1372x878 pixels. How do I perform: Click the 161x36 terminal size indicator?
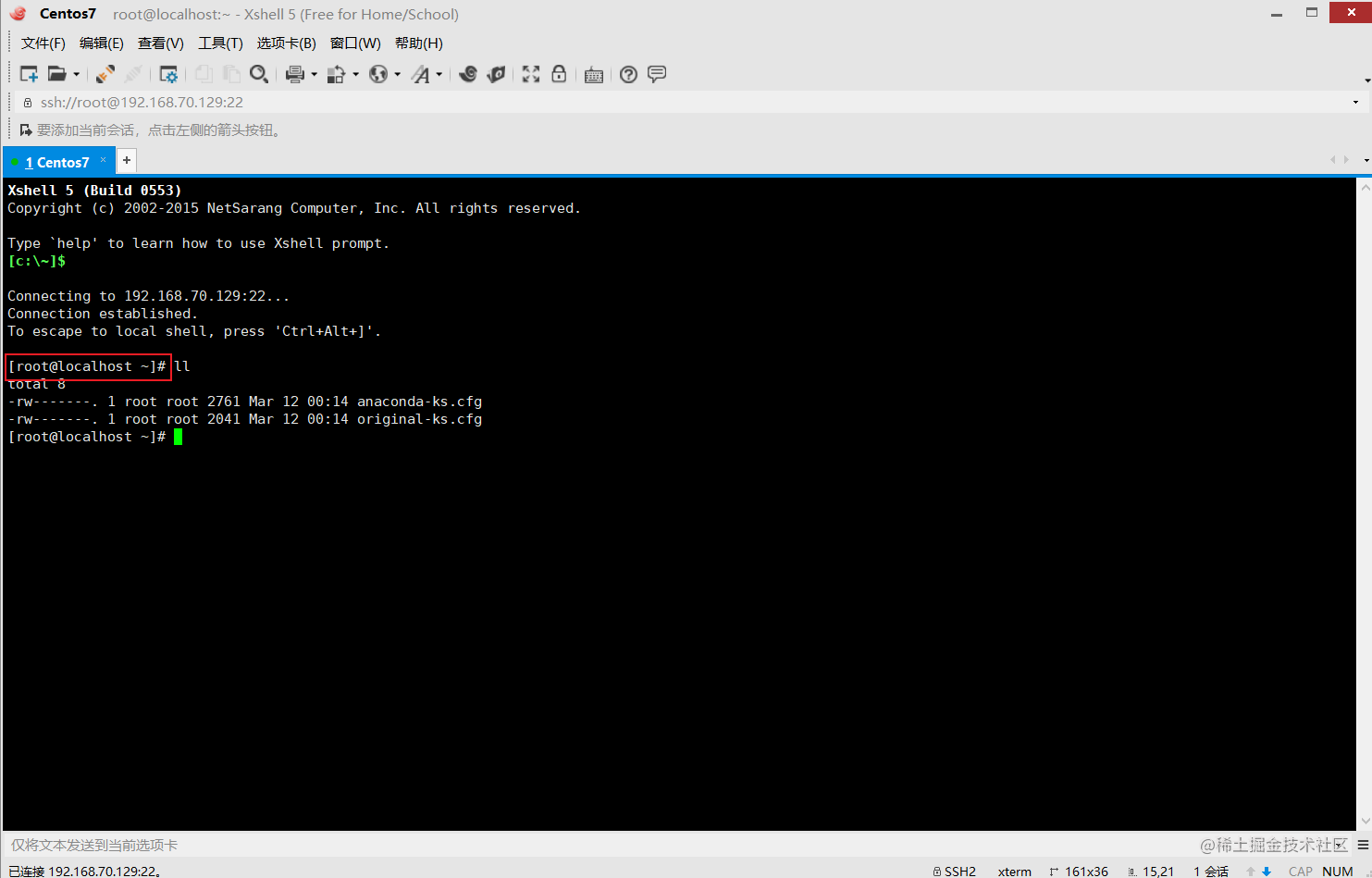point(1086,872)
